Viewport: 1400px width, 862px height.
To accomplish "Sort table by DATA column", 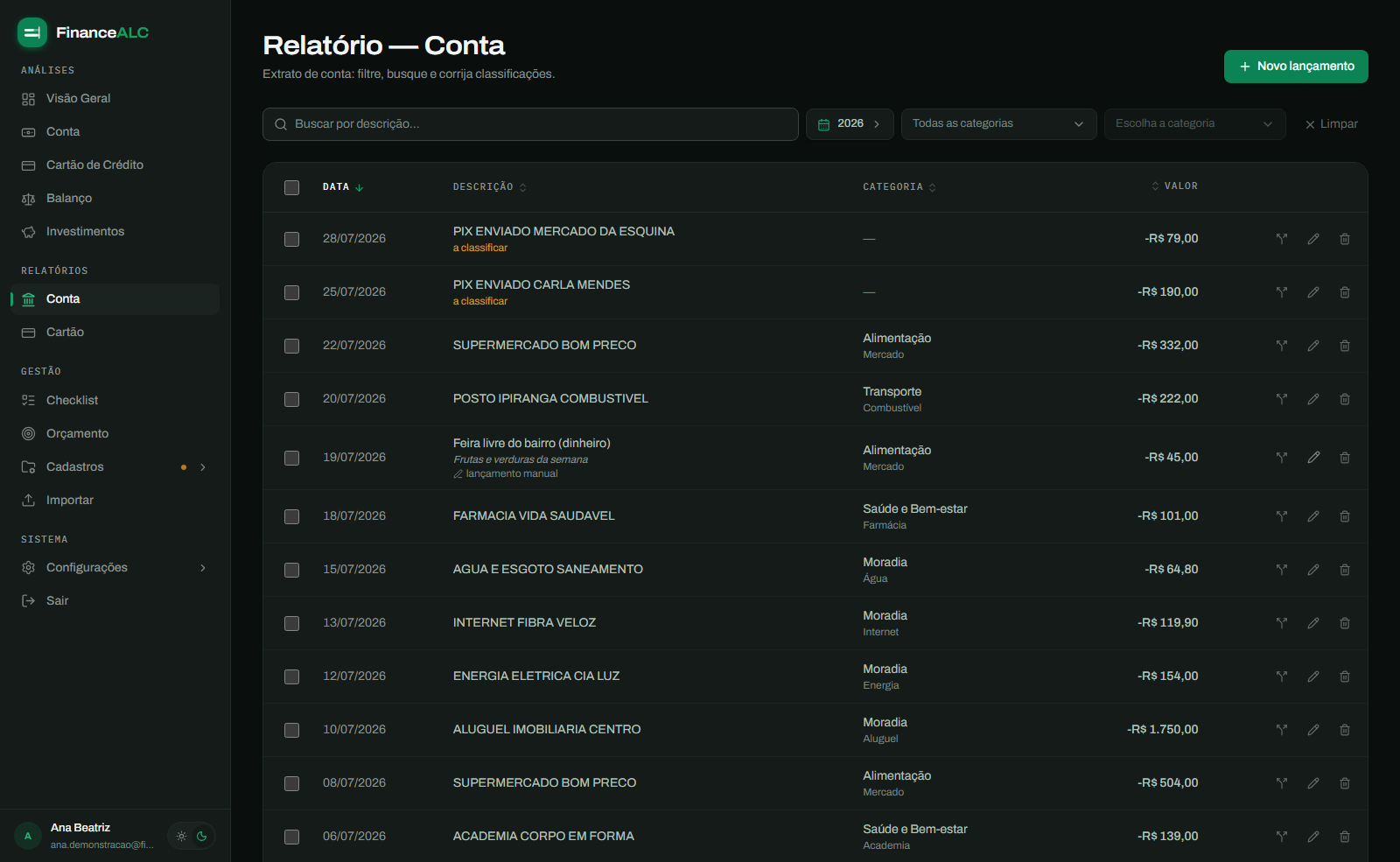I will coord(343,187).
